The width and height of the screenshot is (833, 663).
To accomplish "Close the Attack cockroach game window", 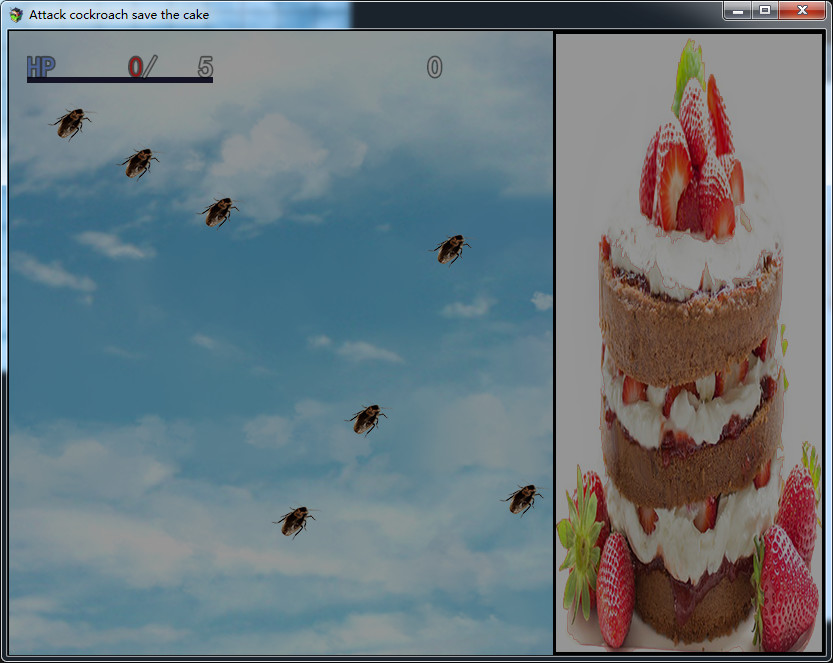I will [x=802, y=11].
